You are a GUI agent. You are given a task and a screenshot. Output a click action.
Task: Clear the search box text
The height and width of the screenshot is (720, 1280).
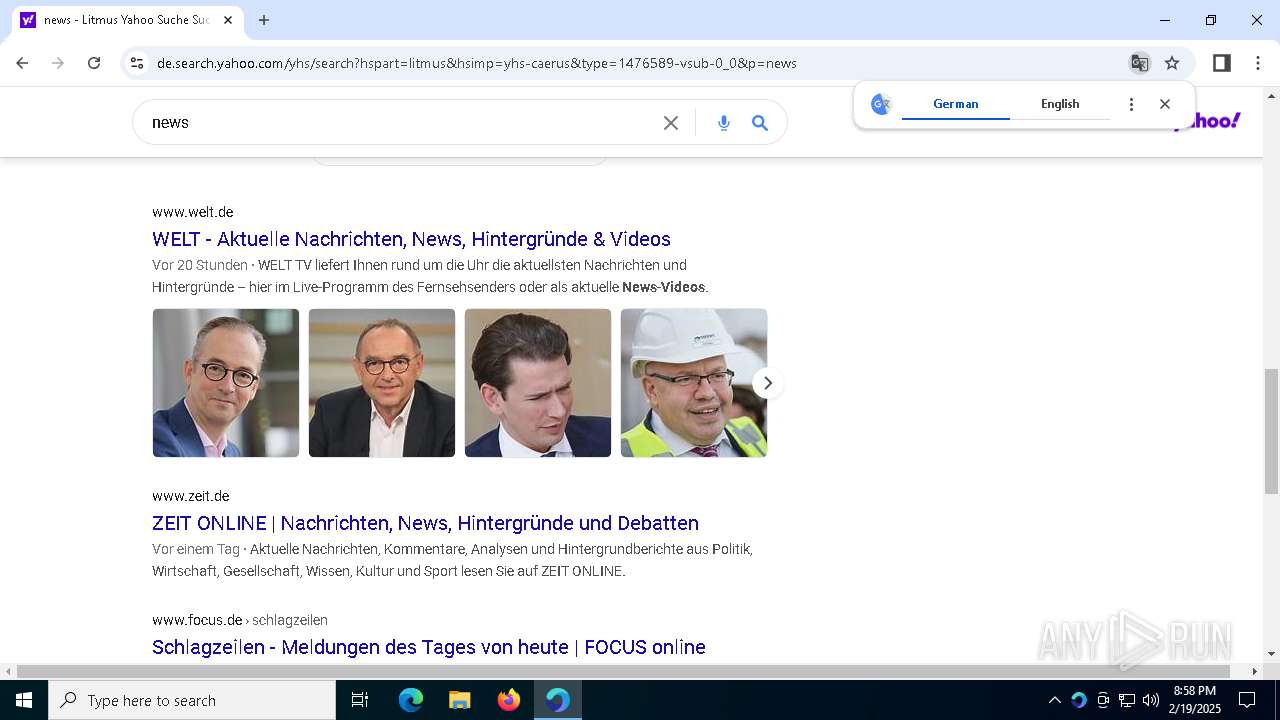(671, 123)
